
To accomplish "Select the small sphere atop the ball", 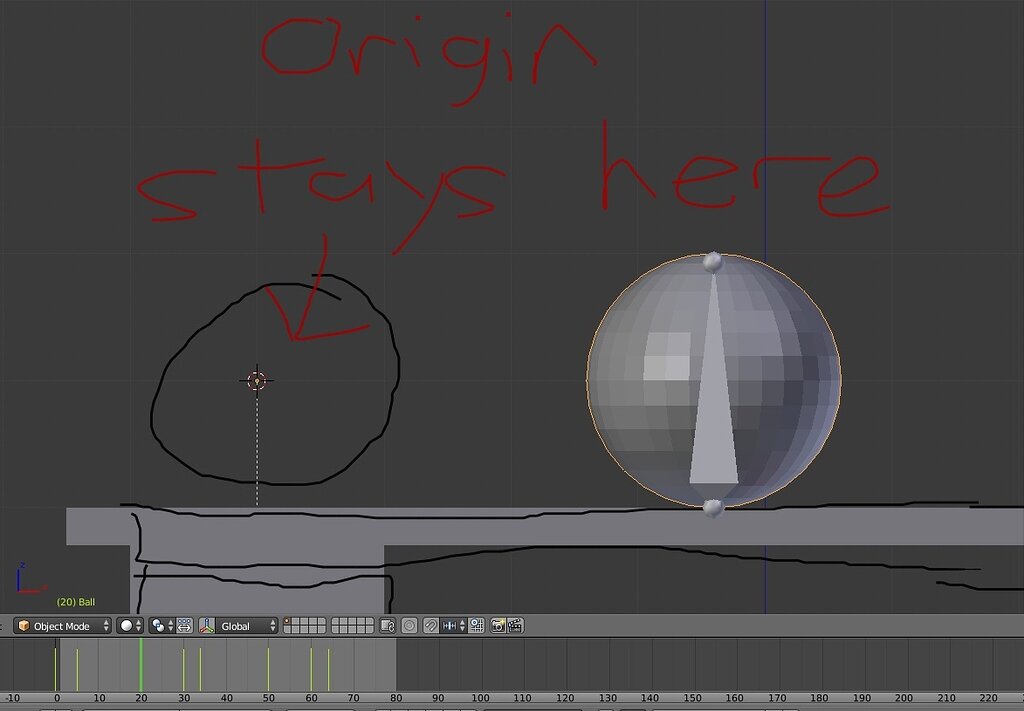I will coord(712,262).
